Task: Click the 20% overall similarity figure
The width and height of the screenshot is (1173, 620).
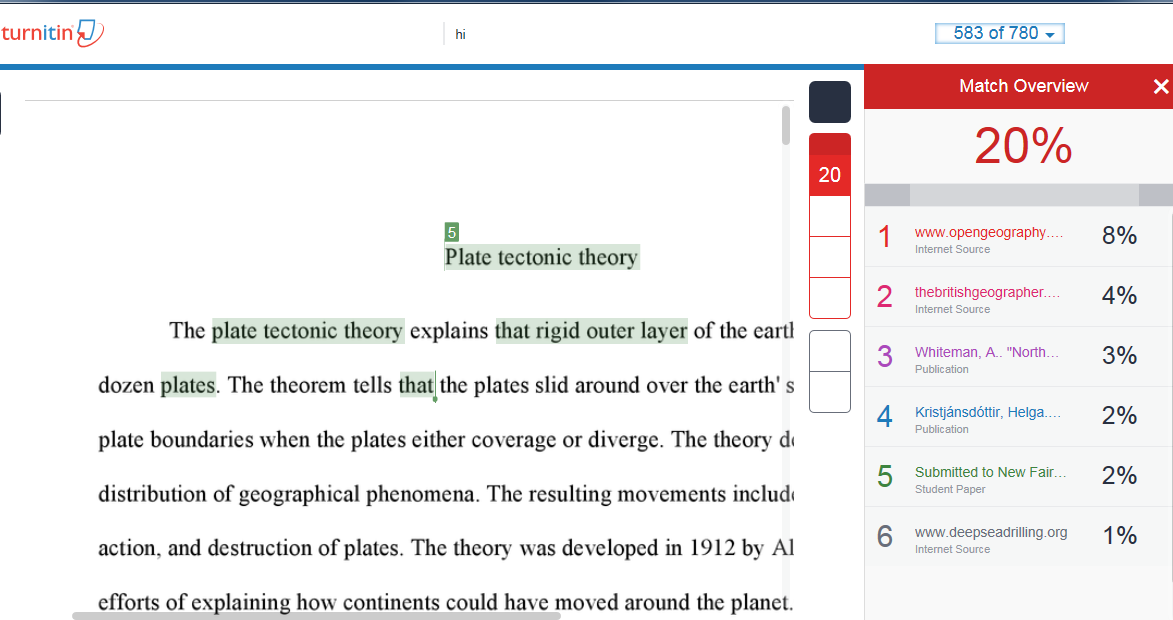Action: (1023, 146)
